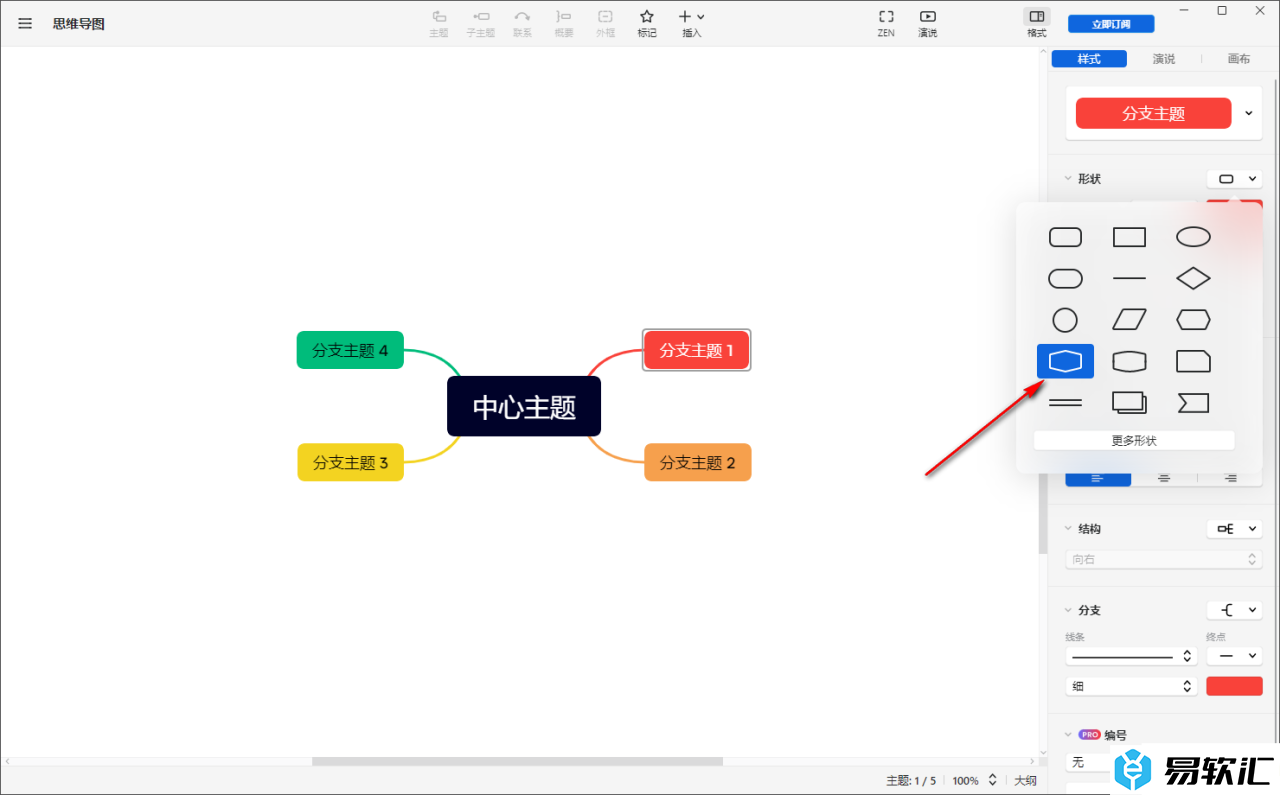Collapse the 分支 section

[1068, 610]
